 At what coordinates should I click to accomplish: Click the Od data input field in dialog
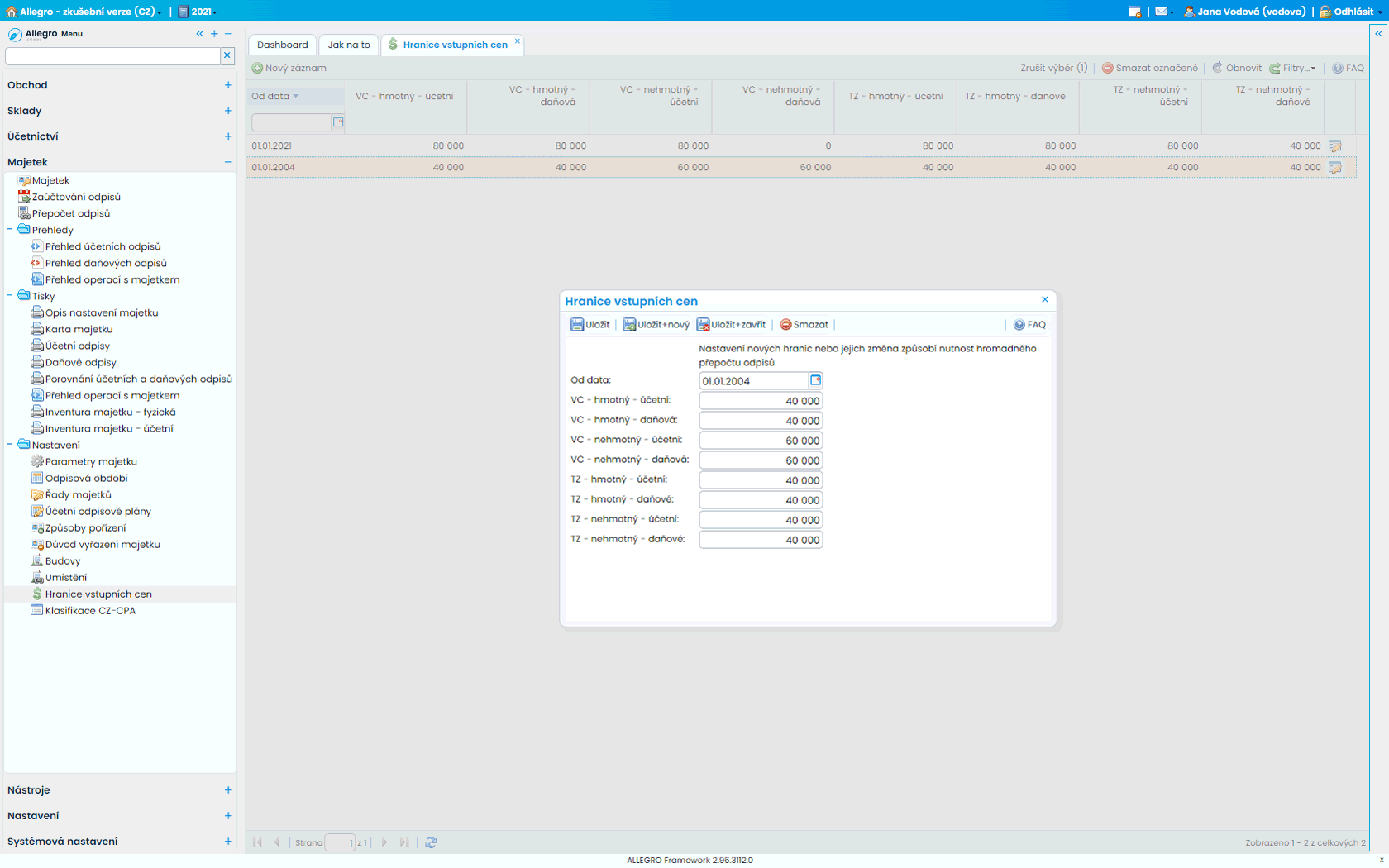[x=753, y=381]
